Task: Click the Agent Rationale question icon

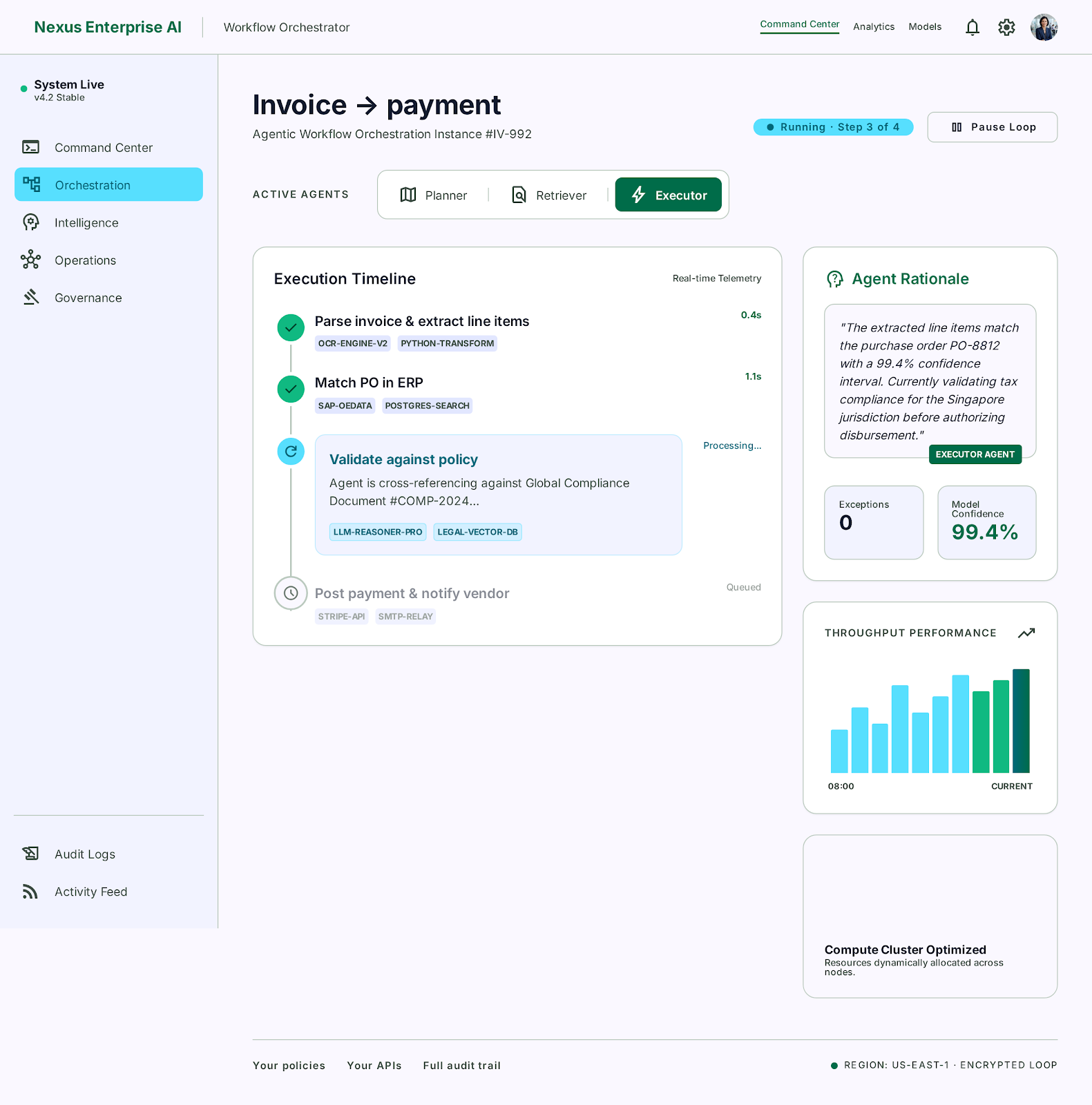Action: 835,279
